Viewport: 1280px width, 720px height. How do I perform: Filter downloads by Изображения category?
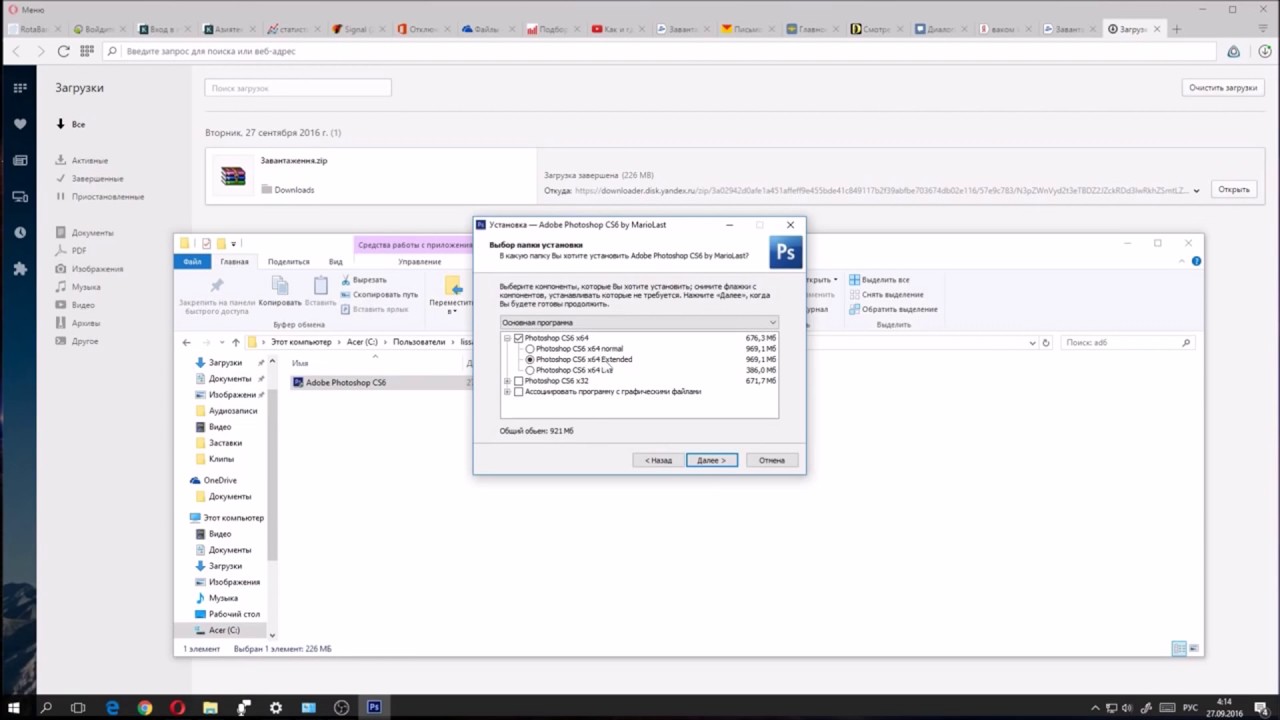pos(97,269)
